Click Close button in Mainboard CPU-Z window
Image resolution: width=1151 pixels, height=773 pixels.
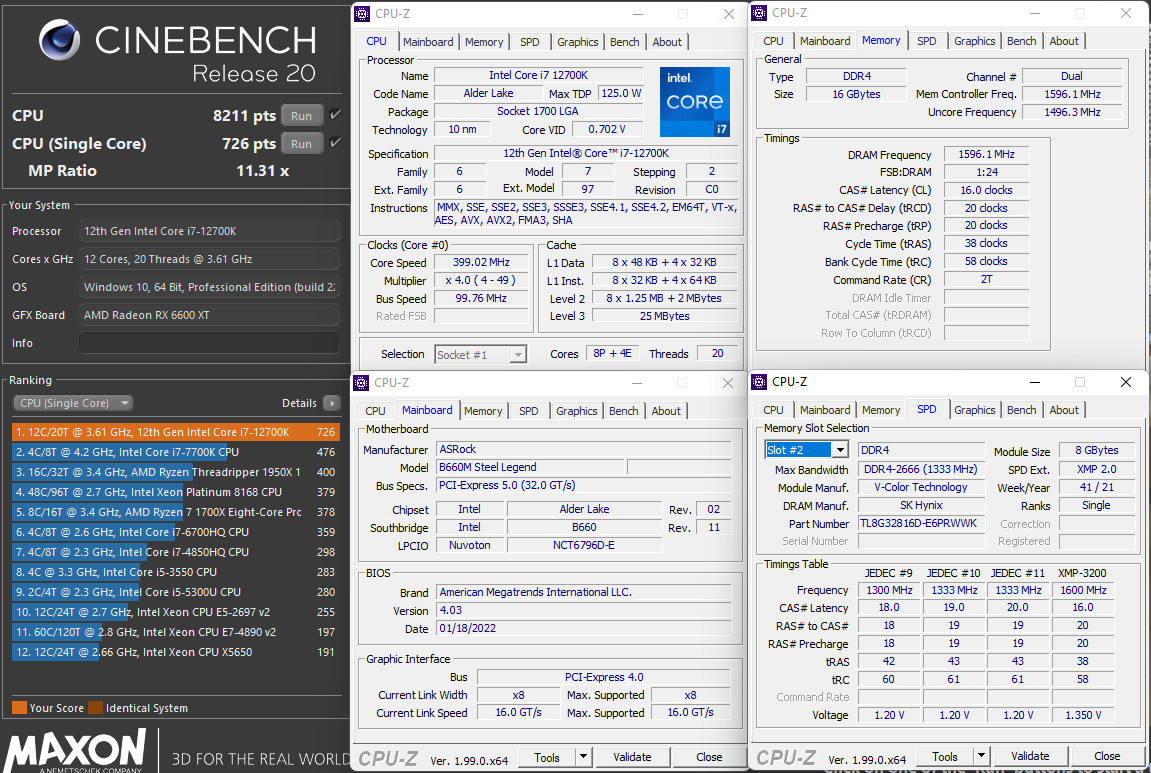coord(709,757)
